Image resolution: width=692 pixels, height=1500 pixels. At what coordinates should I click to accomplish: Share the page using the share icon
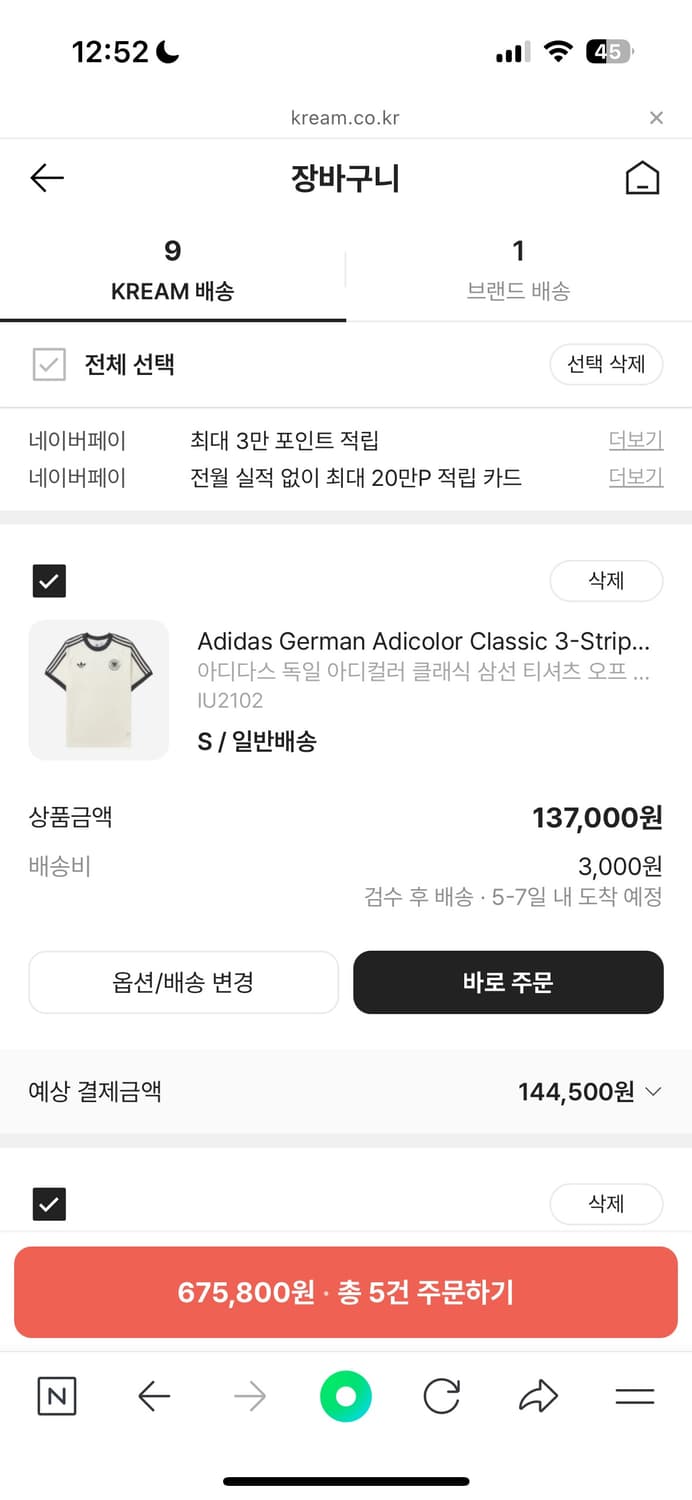tap(538, 1397)
